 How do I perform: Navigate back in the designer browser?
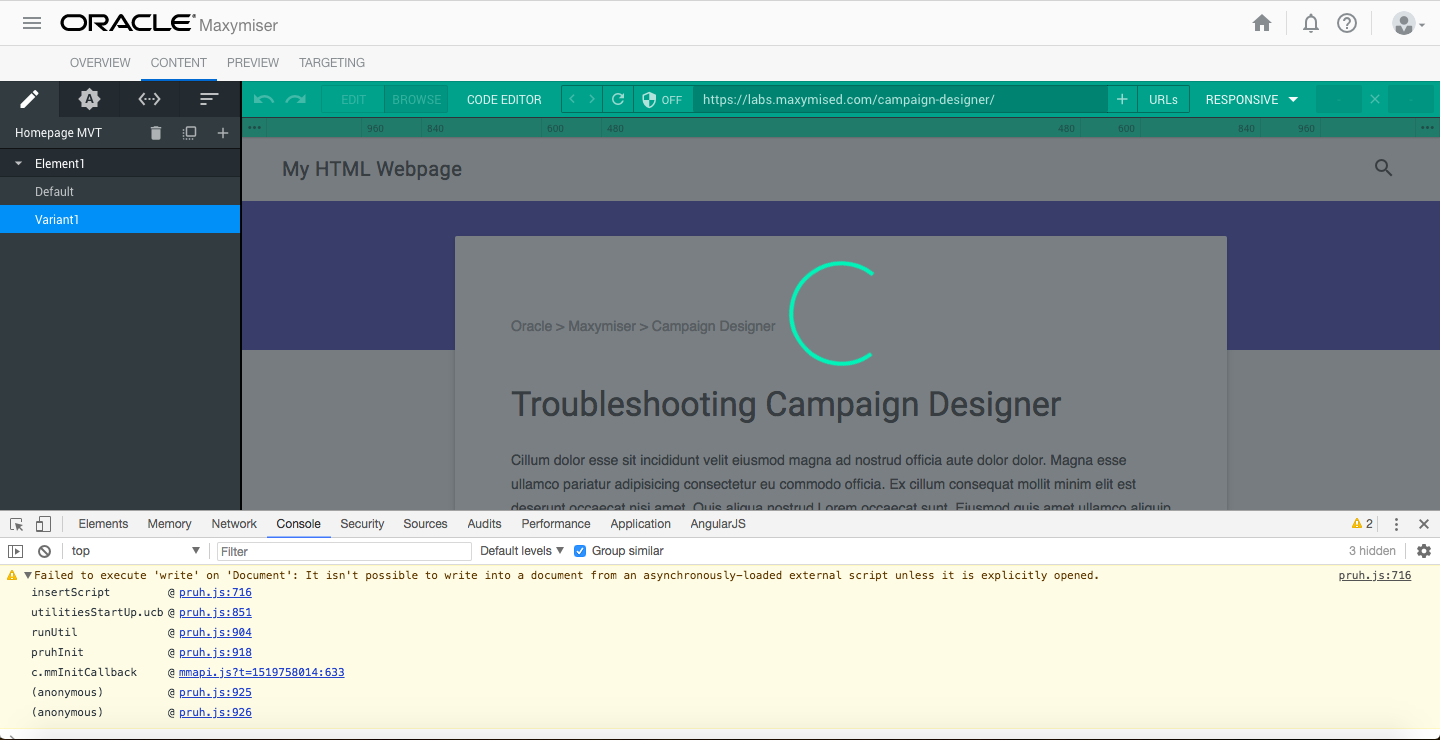572,99
